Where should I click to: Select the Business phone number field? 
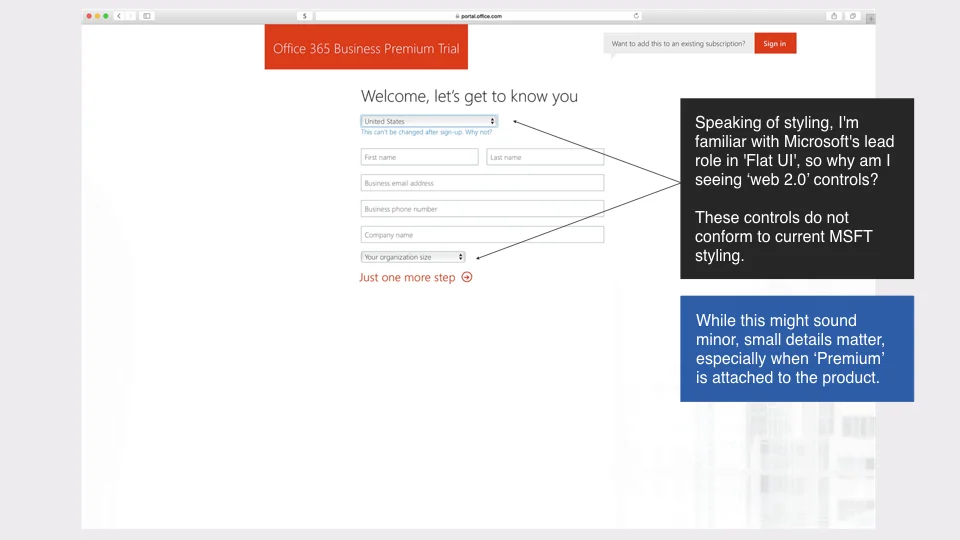(x=482, y=209)
